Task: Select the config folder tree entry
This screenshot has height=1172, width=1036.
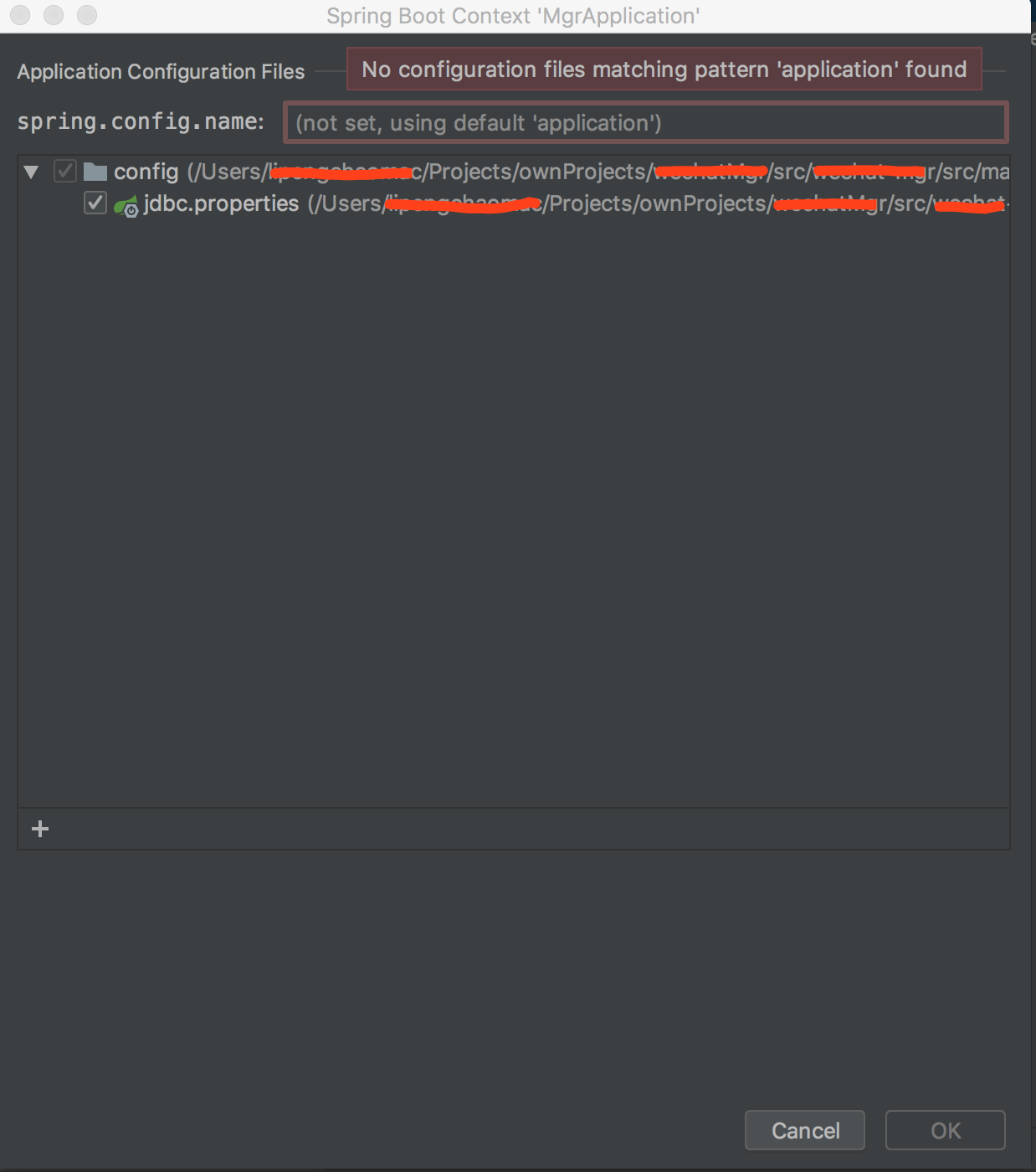Action: click(147, 172)
